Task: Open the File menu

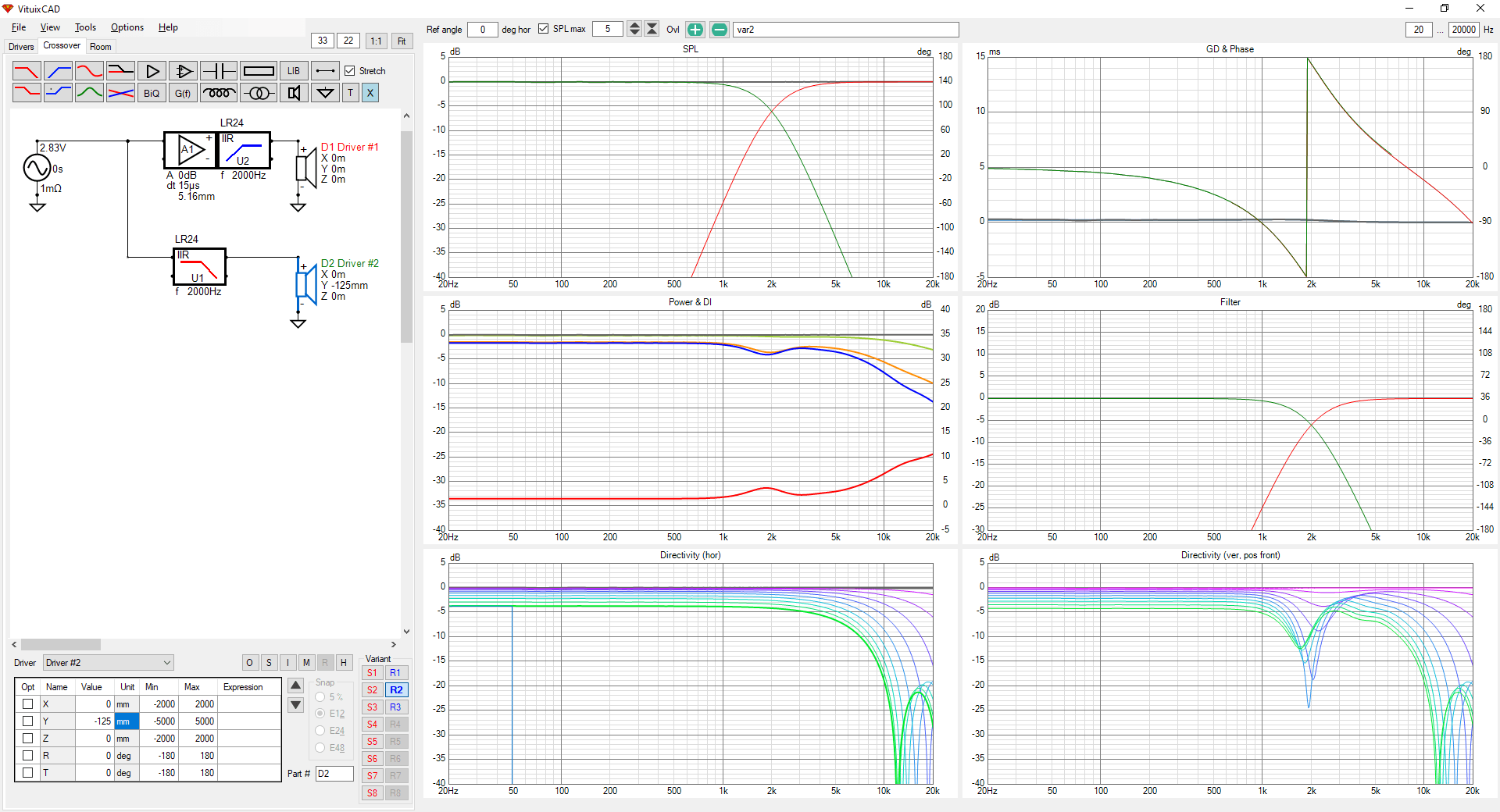Action: (19, 27)
